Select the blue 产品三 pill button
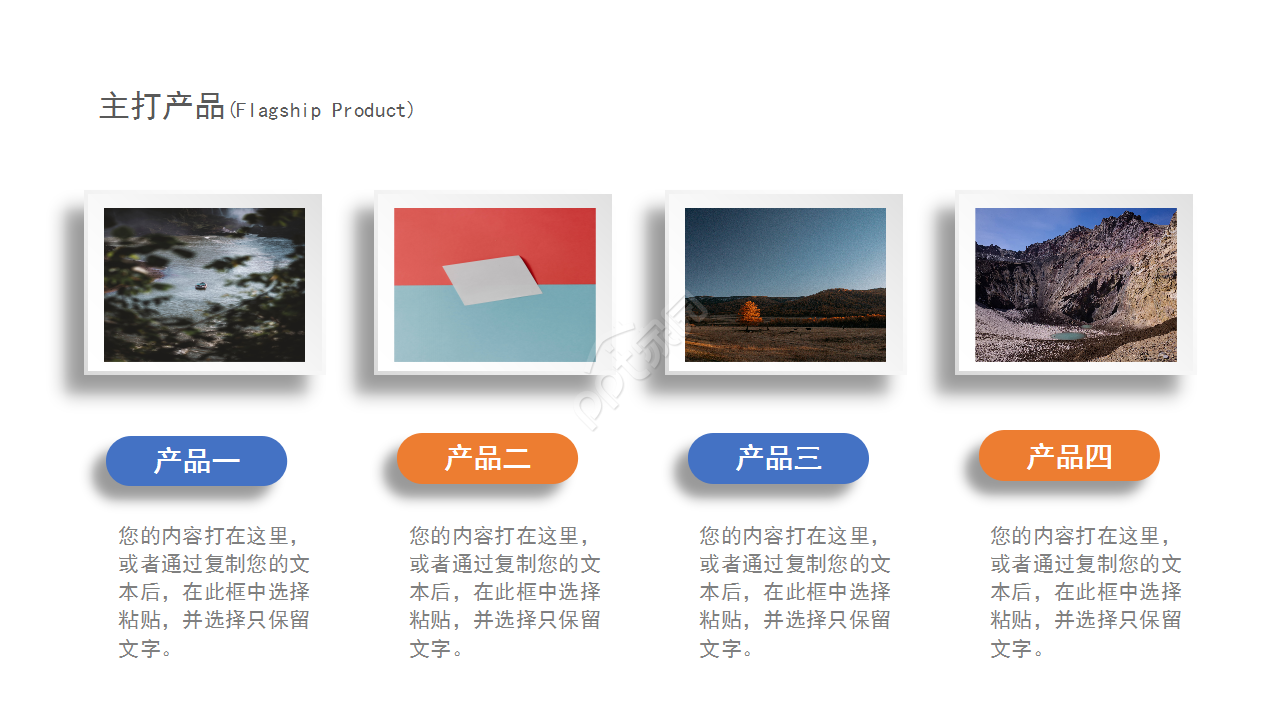 pos(778,458)
